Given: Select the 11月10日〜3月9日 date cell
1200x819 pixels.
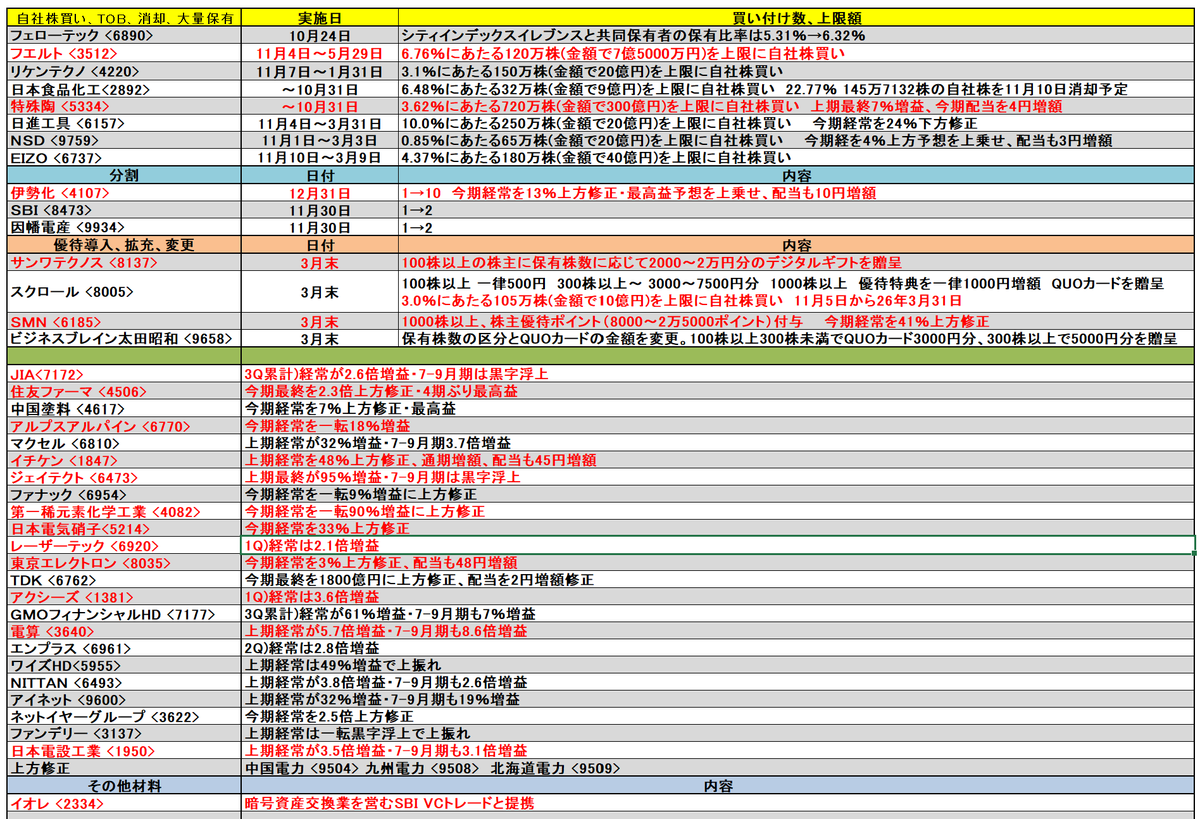Looking at the screenshot, I should pyautogui.click(x=320, y=157).
